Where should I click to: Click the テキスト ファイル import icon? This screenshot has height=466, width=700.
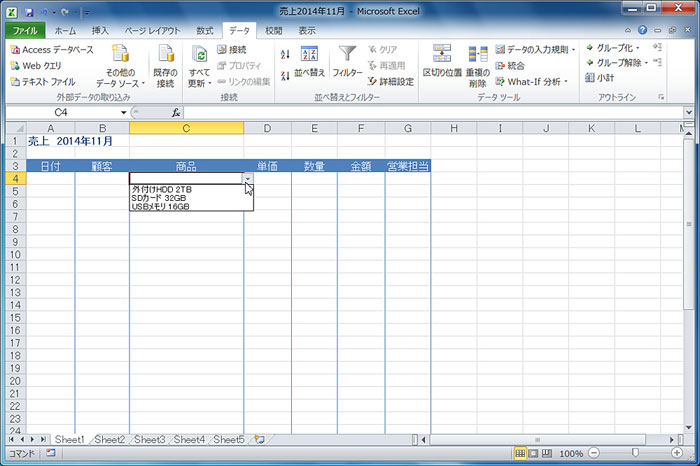pyautogui.click(x=15, y=82)
